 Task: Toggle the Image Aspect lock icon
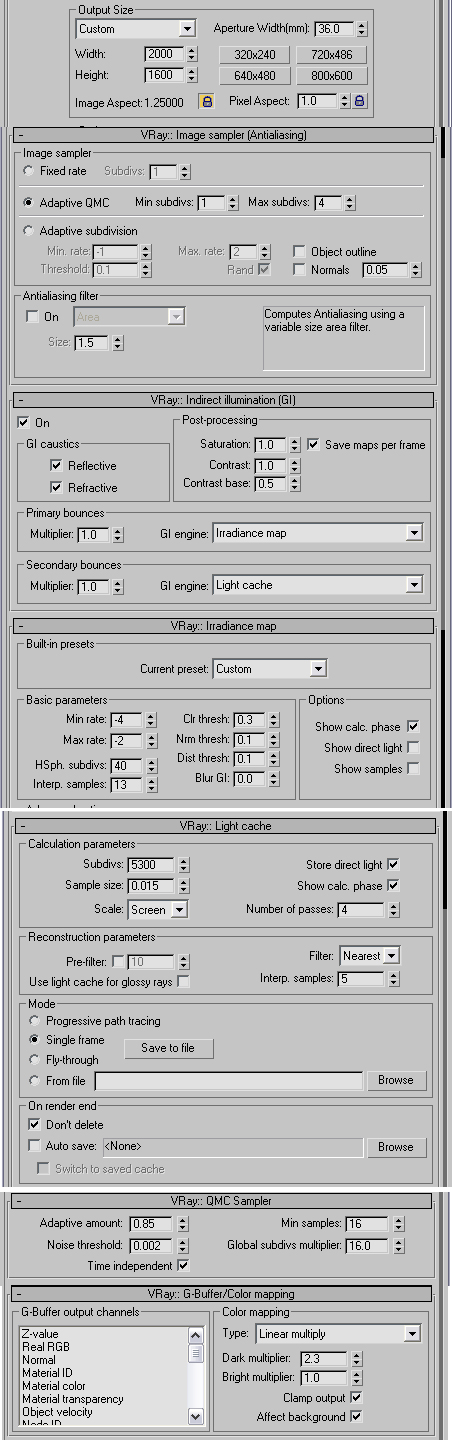coord(206,101)
